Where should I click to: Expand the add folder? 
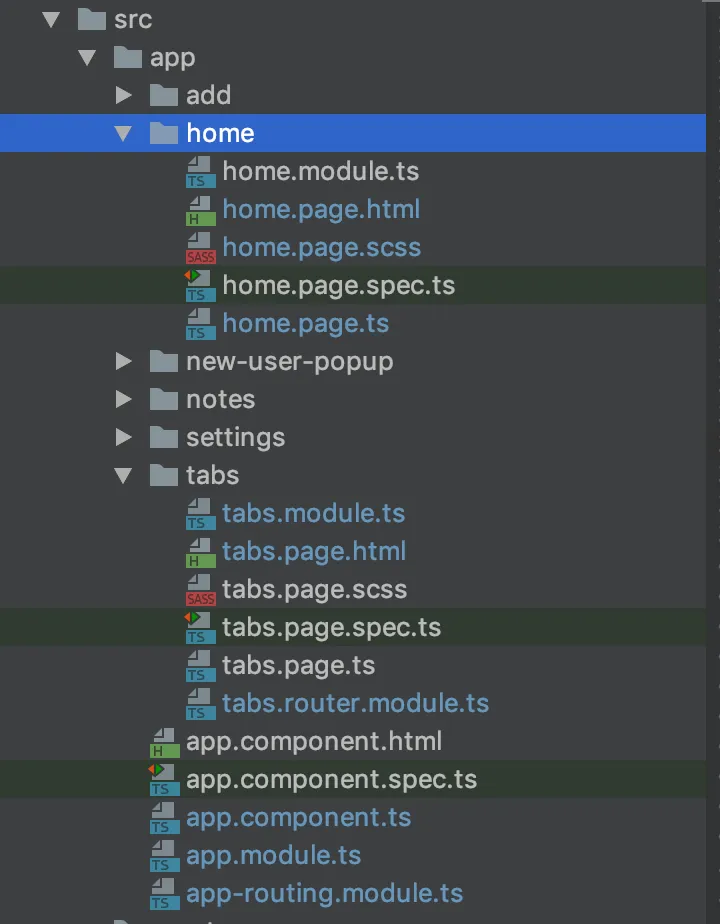pyautogui.click(x=124, y=96)
